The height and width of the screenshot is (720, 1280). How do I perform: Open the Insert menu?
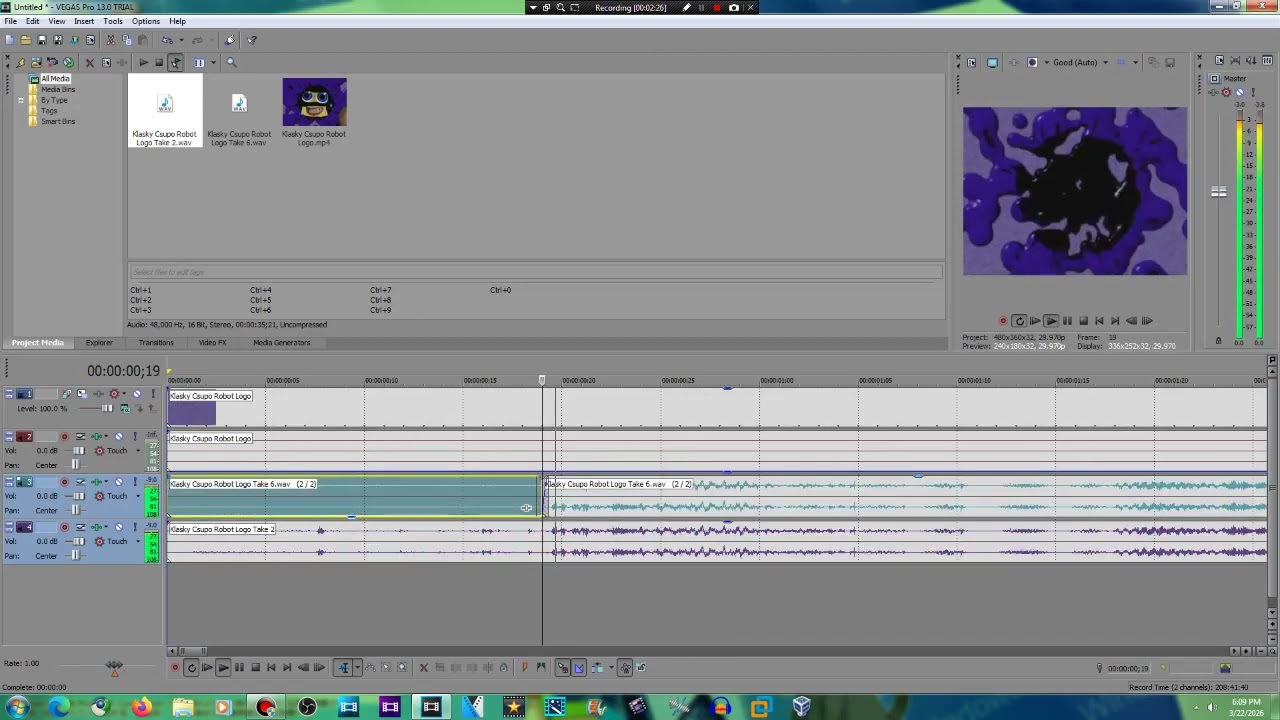click(84, 21)
